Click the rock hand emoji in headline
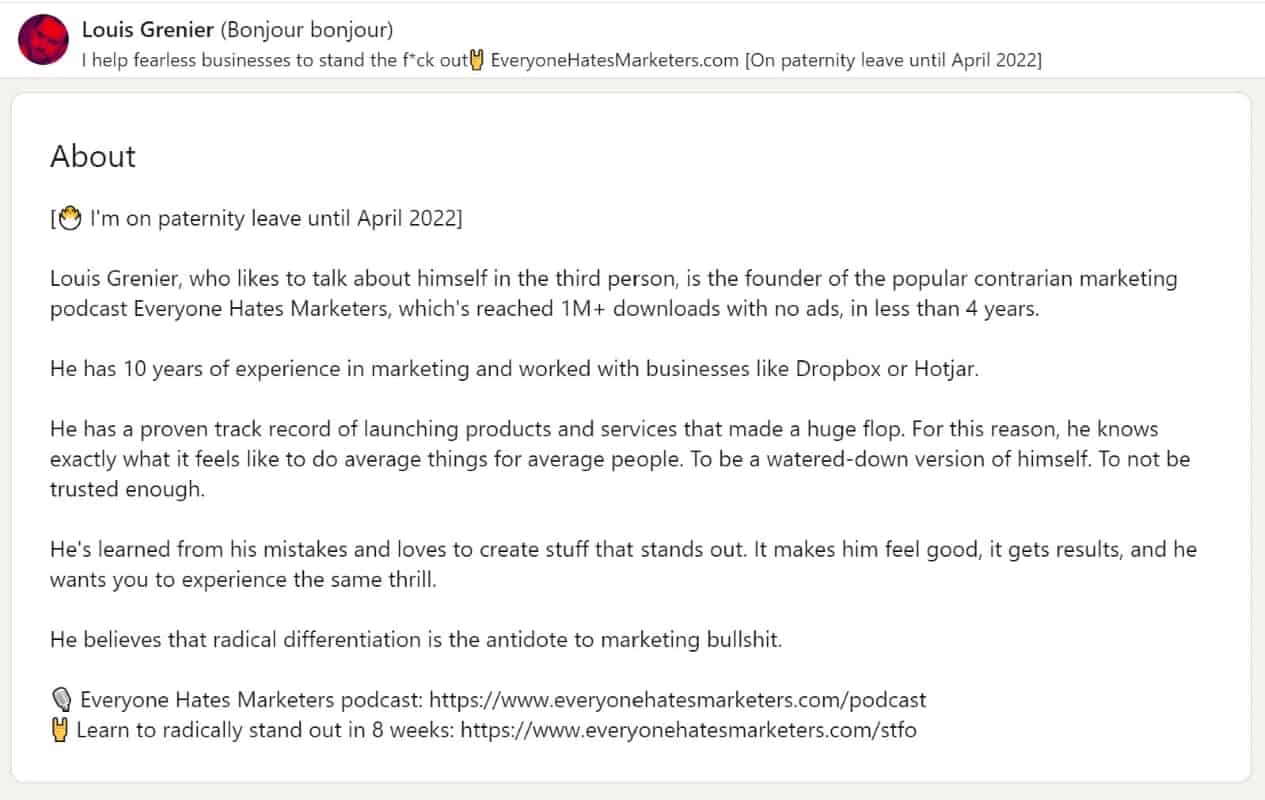Viewport: 1265px width, 800px height. [478, 60]
